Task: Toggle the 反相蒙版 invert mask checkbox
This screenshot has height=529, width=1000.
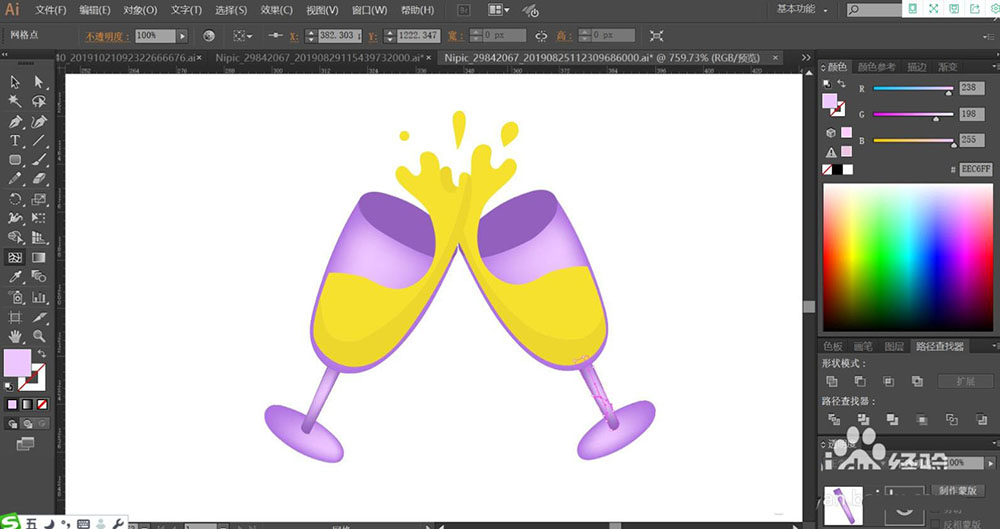Action: pos(934,522)
